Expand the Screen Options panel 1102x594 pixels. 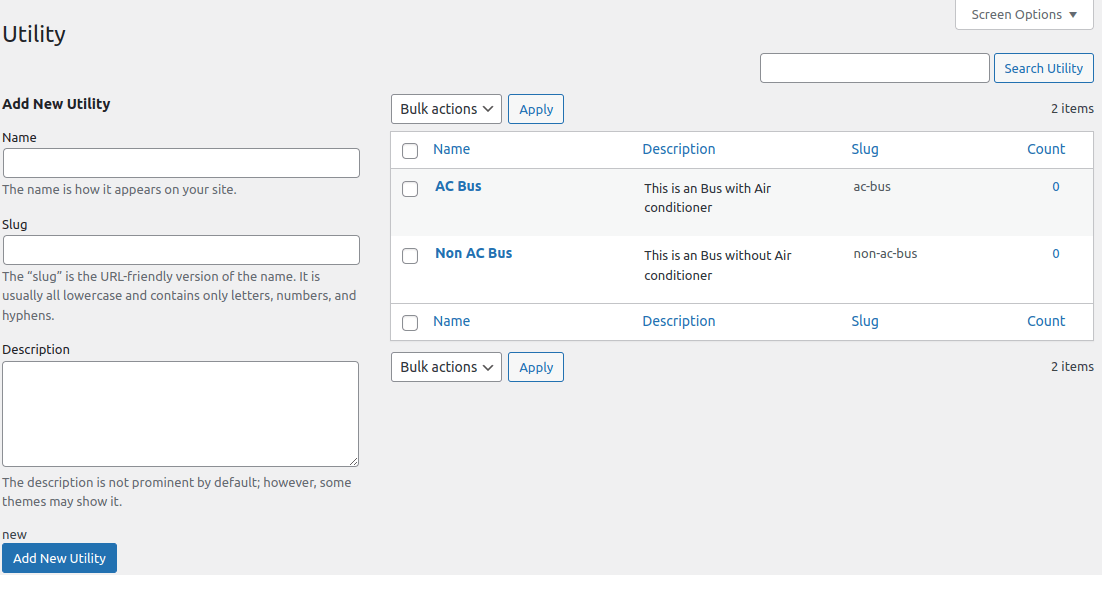tap(1023, 14)
